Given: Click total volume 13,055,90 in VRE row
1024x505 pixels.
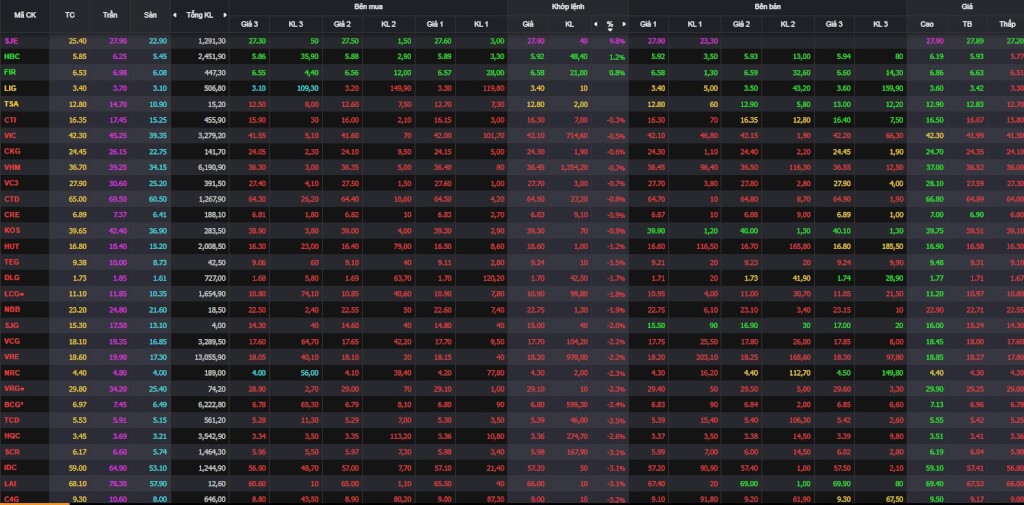Looking at the screenshot, I should click(210, 357).
